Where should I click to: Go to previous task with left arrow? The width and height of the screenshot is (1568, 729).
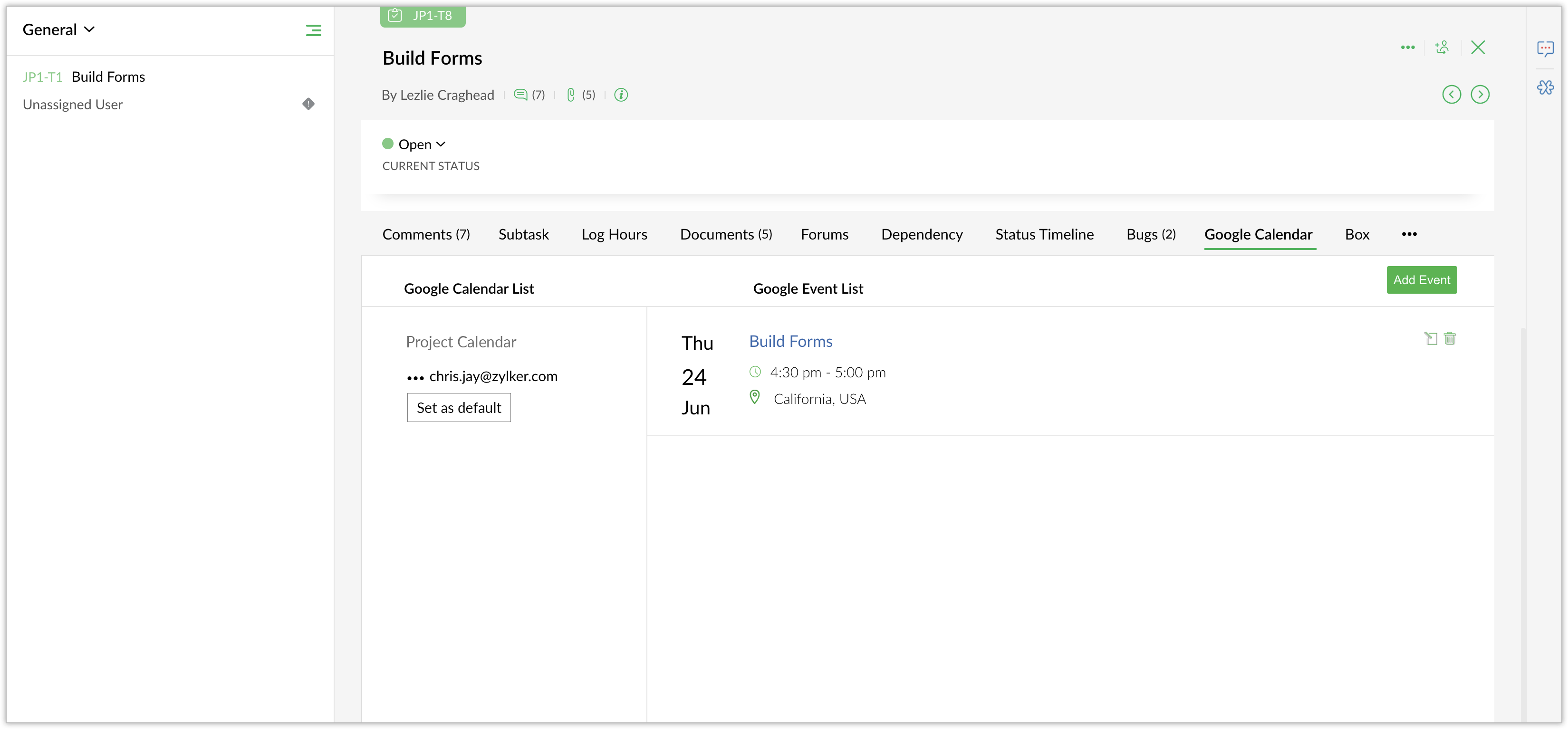pos(1451,94)
